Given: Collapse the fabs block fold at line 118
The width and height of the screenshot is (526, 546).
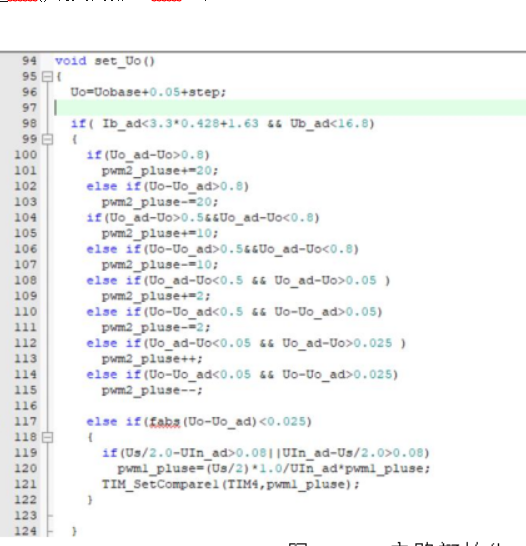Looking at the screenshot, I should tap(47, 437).
